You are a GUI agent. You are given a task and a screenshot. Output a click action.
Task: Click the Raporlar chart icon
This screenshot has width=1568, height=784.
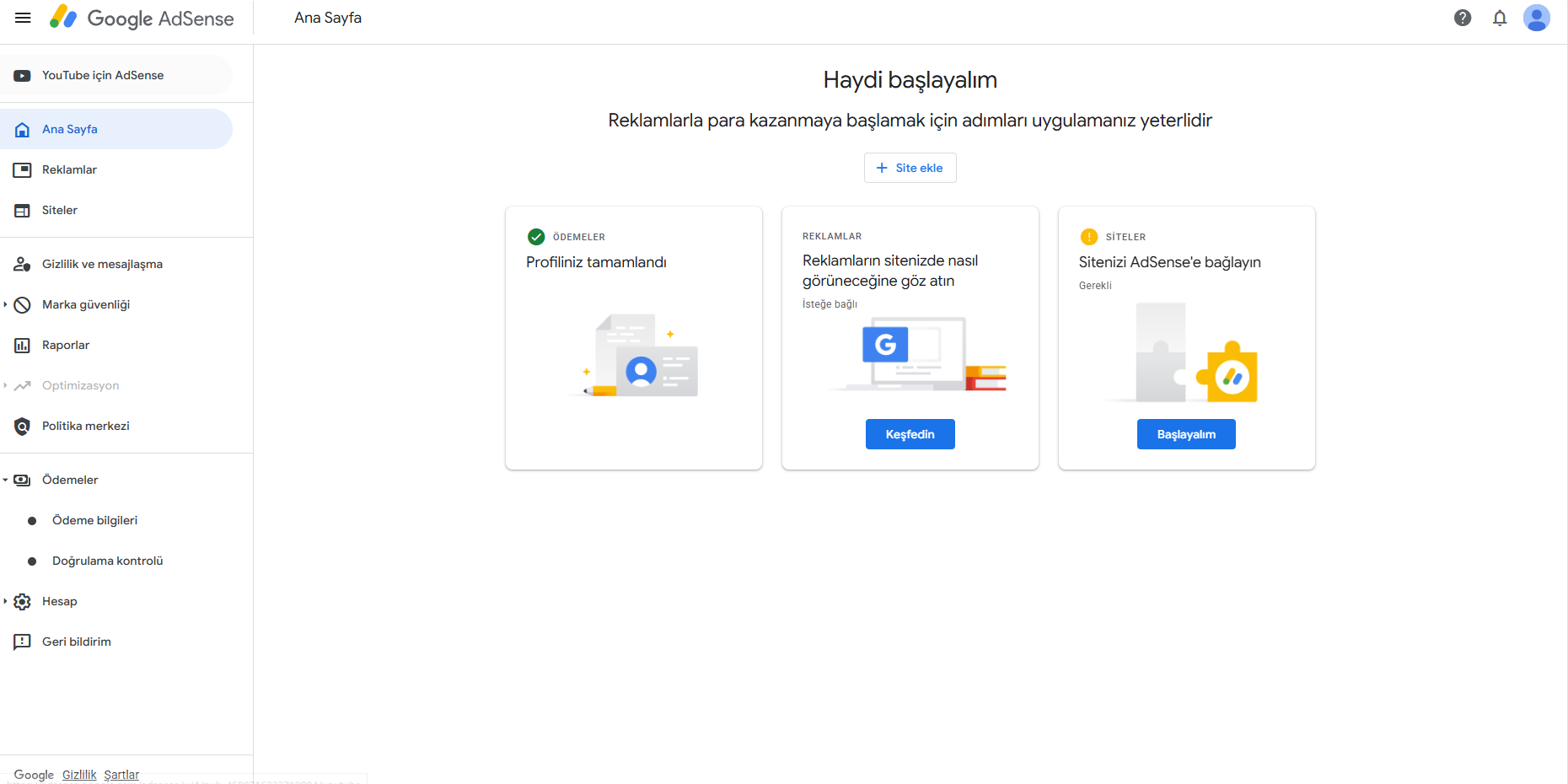(x=23, y=346)
